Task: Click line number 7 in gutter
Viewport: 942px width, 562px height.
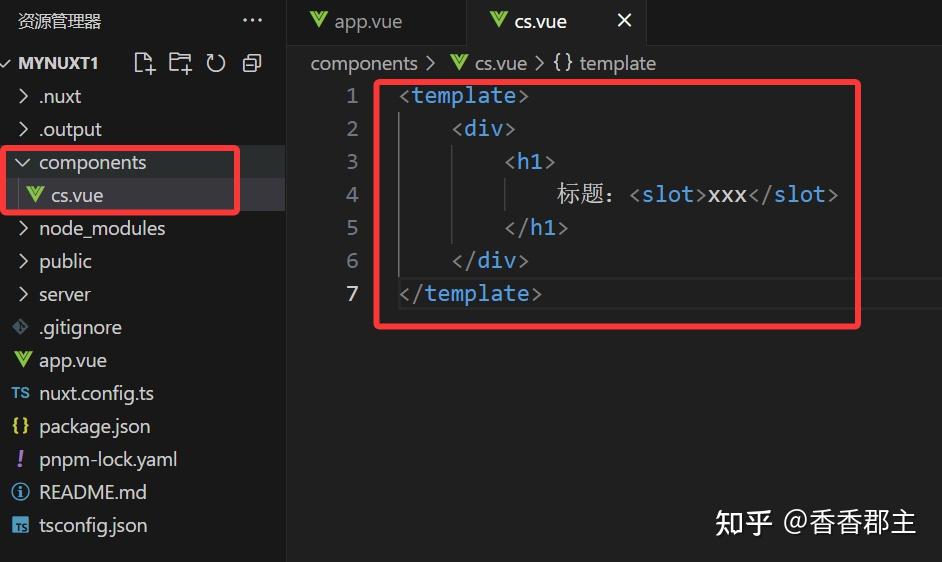Action: [x=352, y=293]
